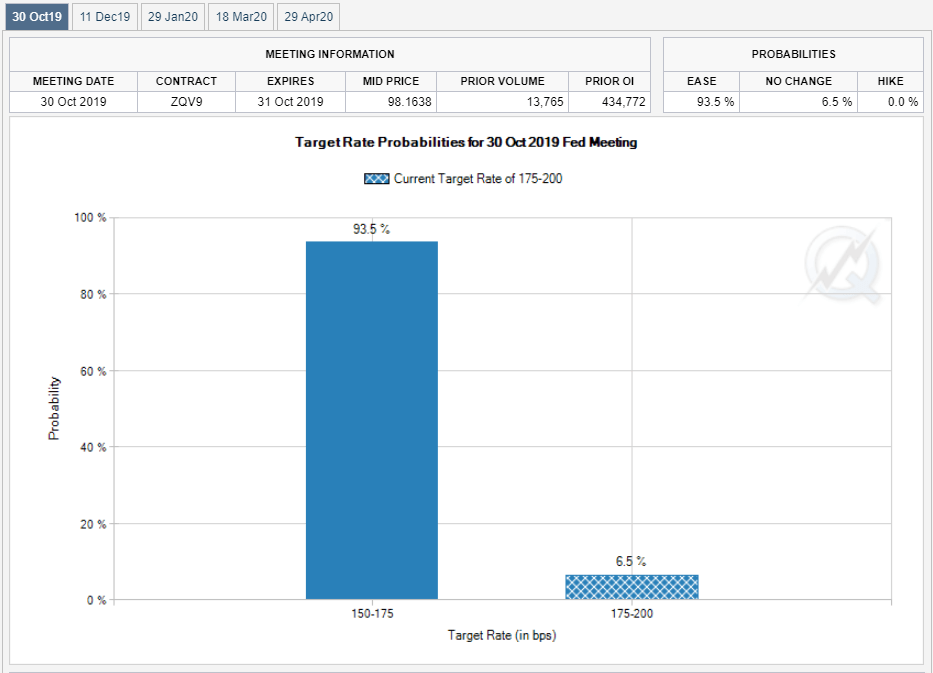The image size is (933, 673).
Task: Click the 31 Oct 2019 expiry cell
Action: (290, 102)
